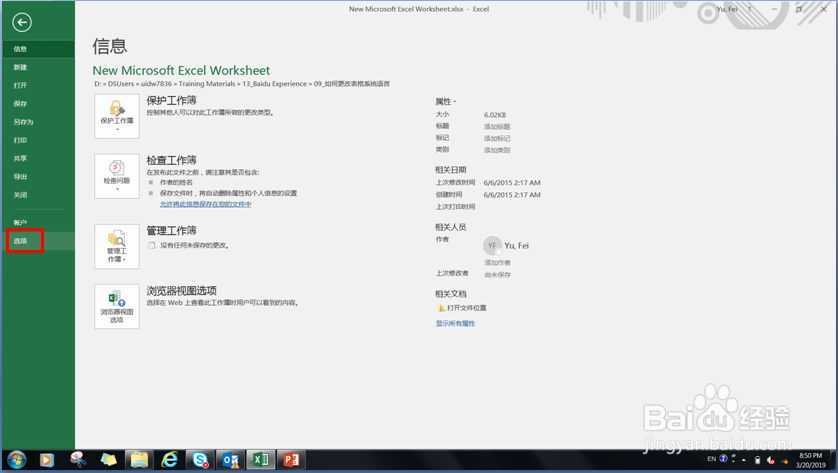Open the 管理工作簿 manage workbook button
The image size is (838, 473).
[x=117, y=246]
